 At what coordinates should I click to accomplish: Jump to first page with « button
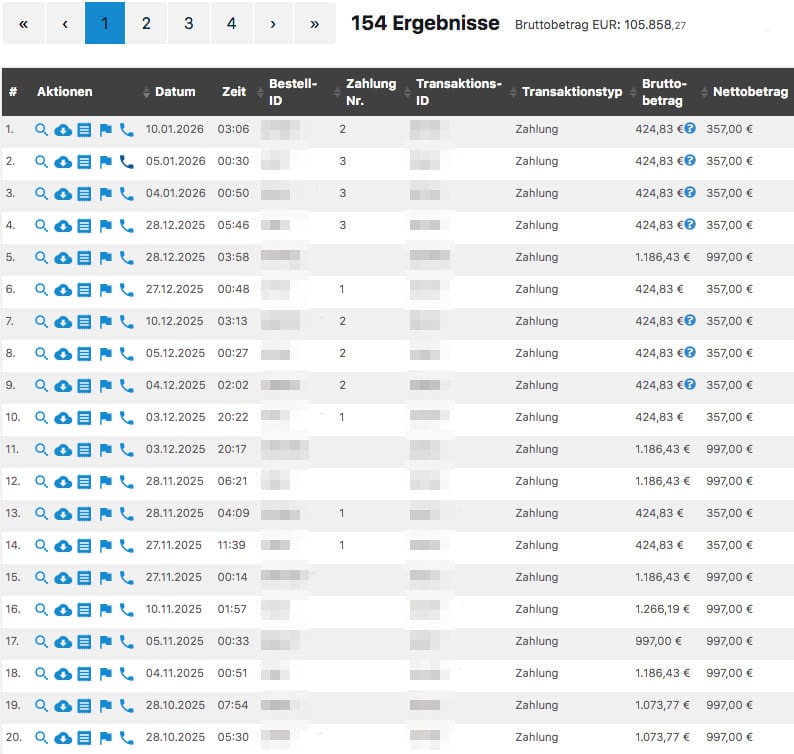pos(23,23)
